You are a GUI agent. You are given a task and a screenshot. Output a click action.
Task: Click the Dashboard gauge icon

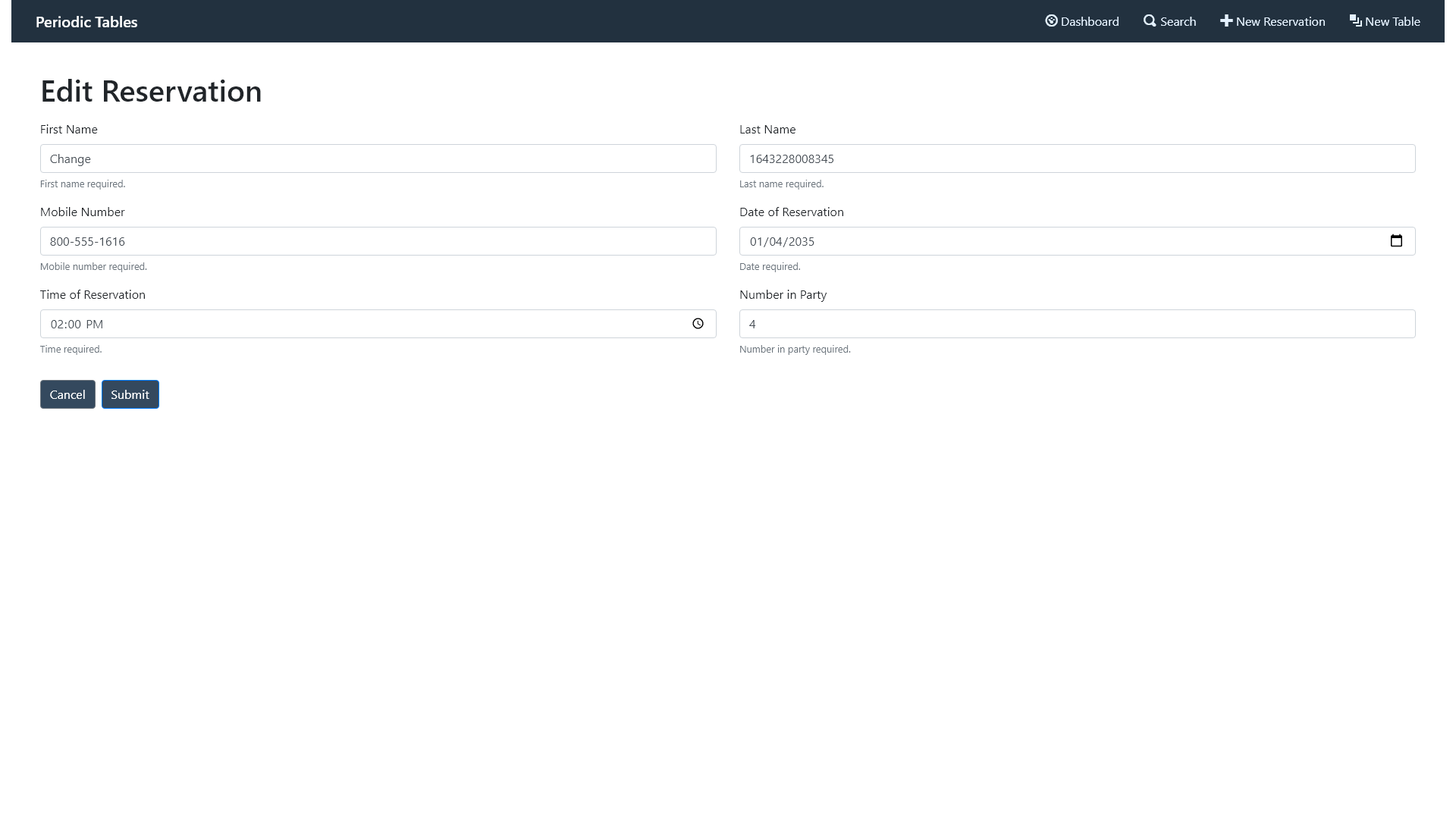1051,21
